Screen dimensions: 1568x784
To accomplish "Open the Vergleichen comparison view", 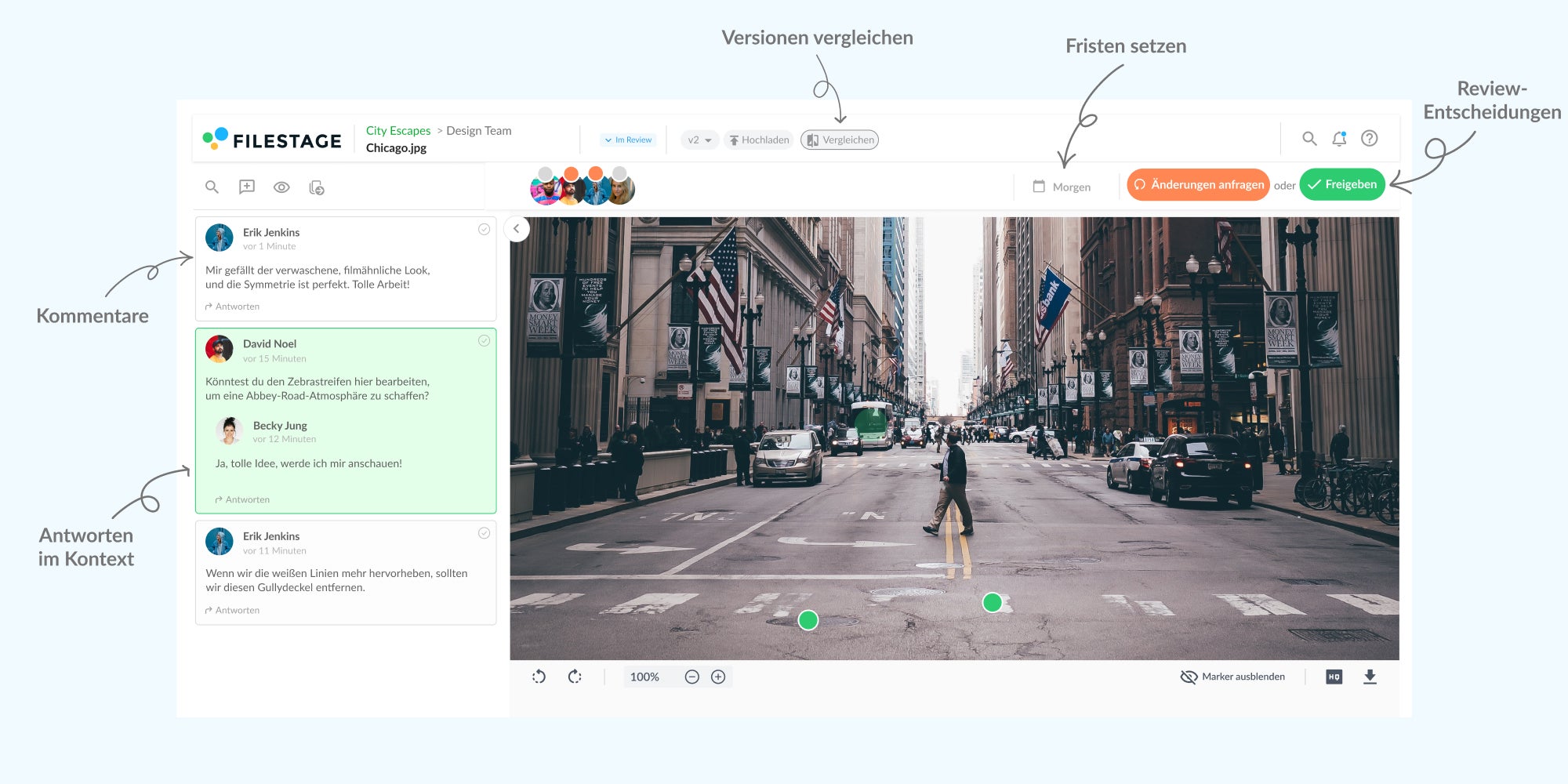I will coord(839,140).
